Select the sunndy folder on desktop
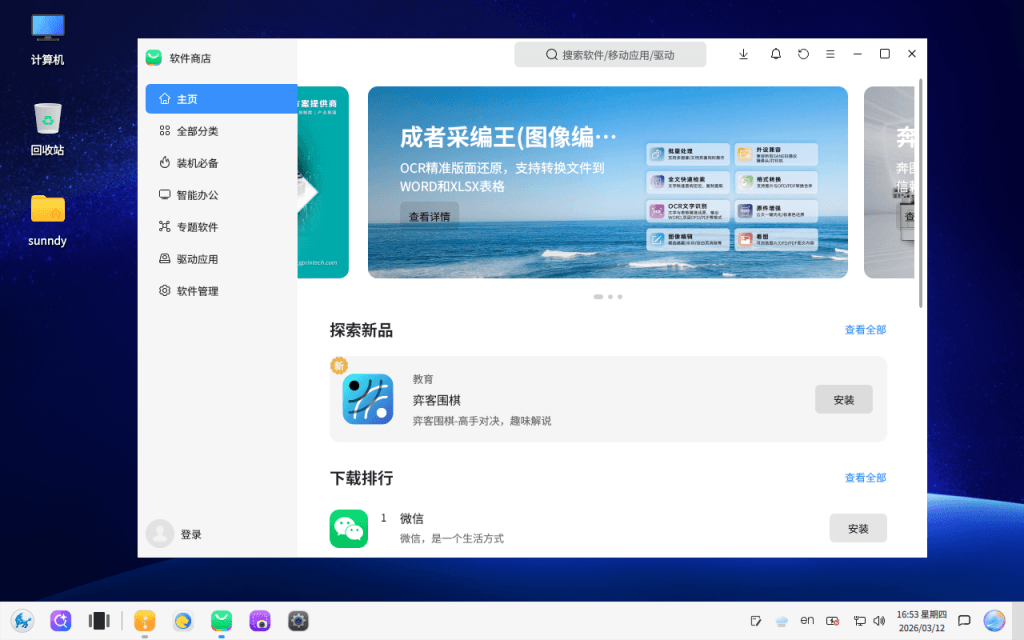 [x=47, y=220]
